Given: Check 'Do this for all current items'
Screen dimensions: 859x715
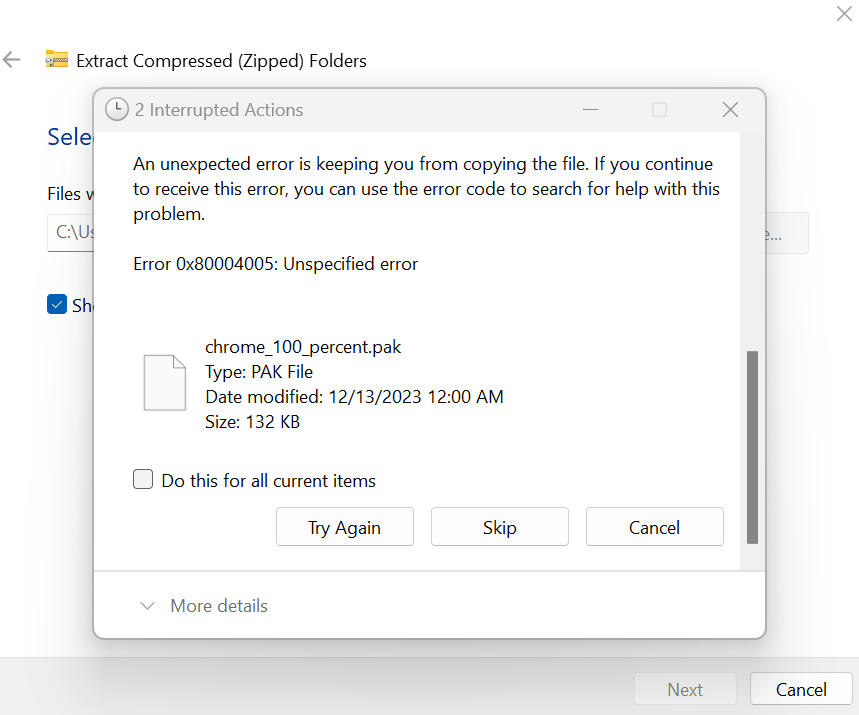Looking at the screenshot, I should coord(143,479).
